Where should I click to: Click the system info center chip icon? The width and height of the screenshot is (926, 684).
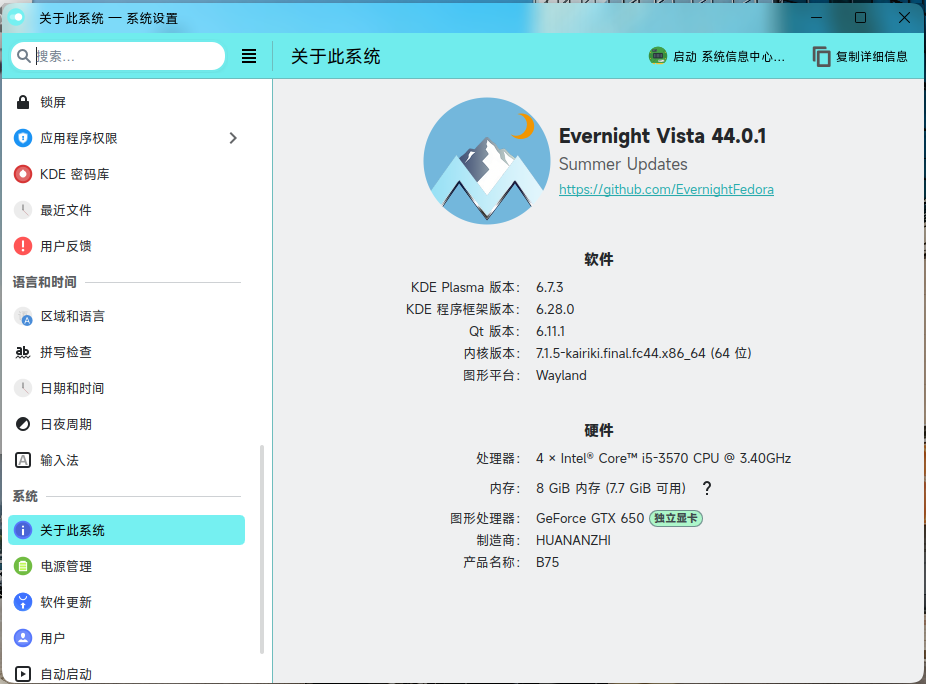pyautogui.click(x=657, y=56)
